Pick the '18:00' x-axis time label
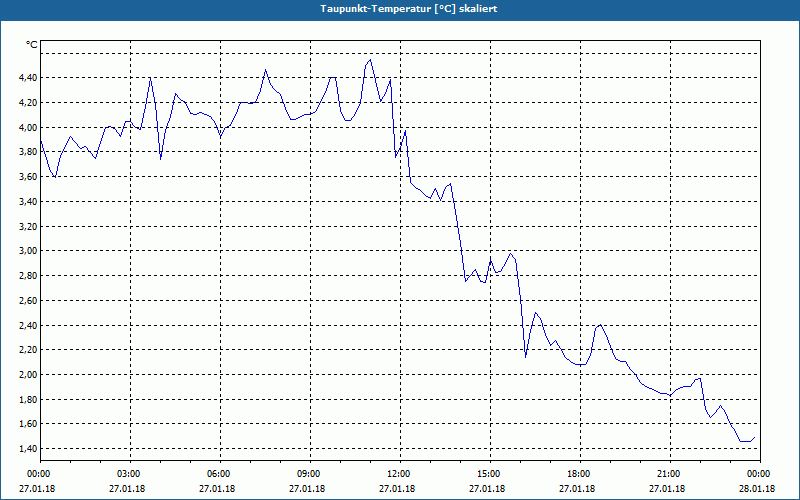Viewport: 800px width, 500px height. [580, 474]
